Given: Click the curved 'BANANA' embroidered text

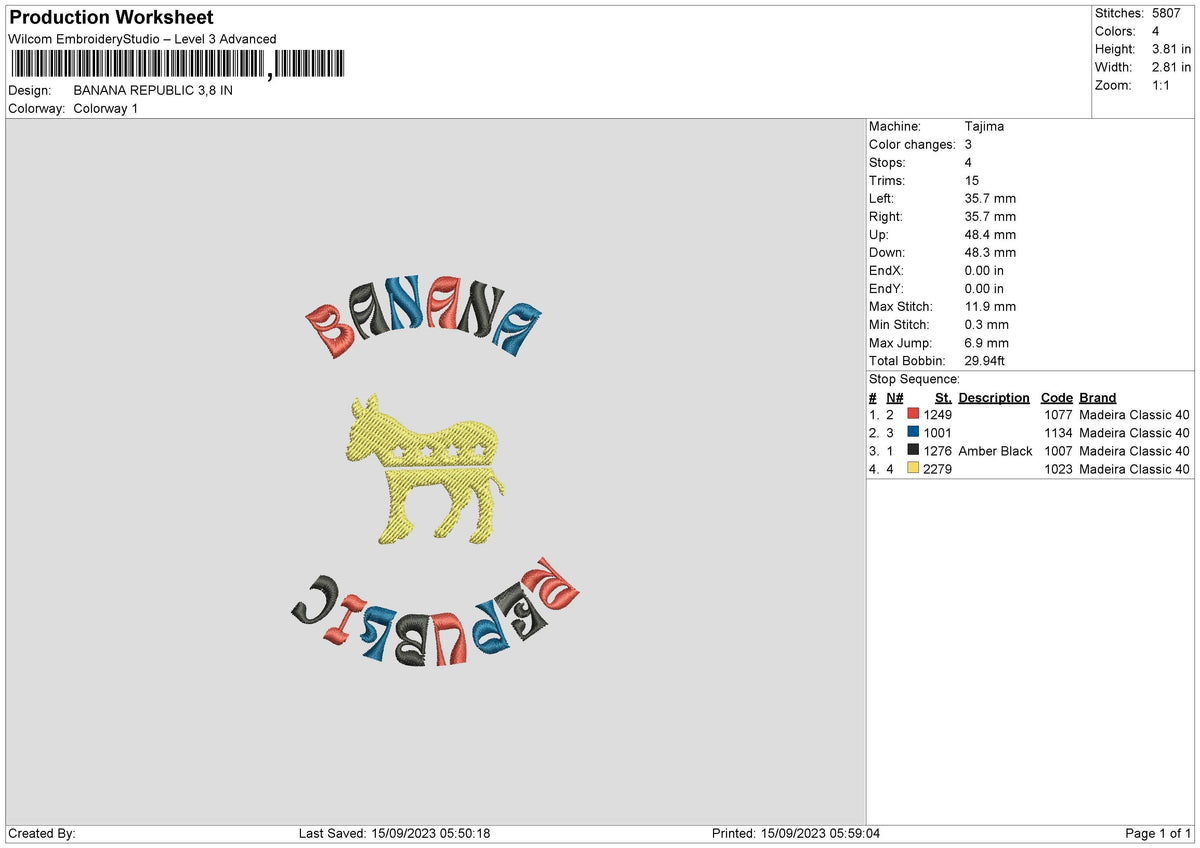Looking at the screenshot, I should (423, 318).
